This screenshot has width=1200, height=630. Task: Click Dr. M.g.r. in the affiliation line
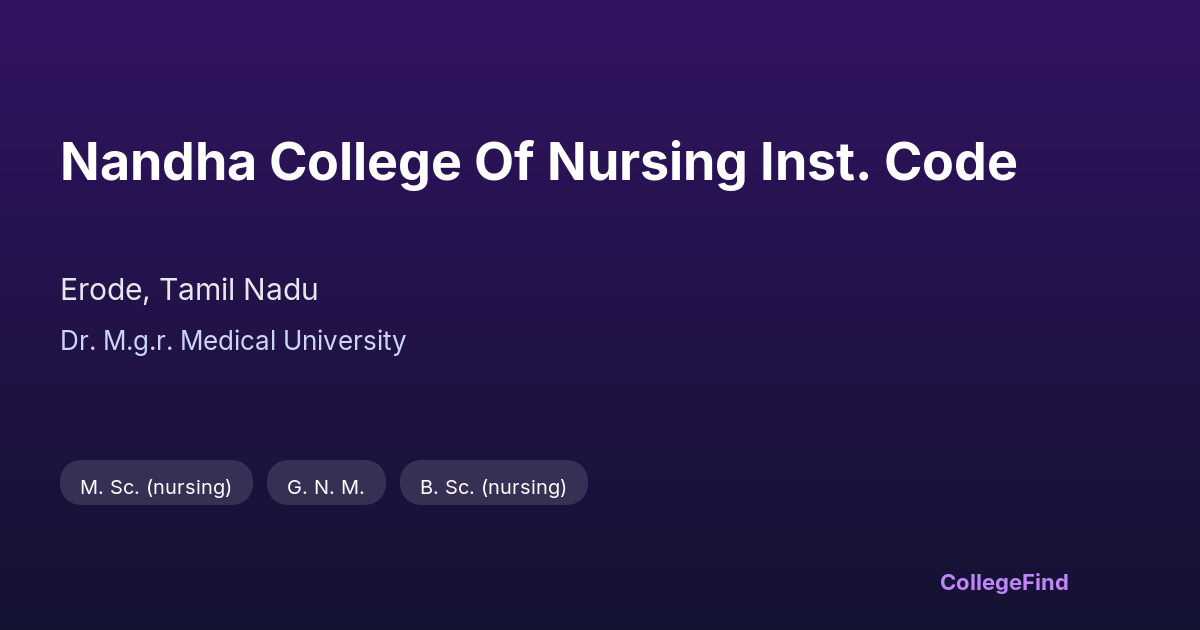tap(117, 341)
